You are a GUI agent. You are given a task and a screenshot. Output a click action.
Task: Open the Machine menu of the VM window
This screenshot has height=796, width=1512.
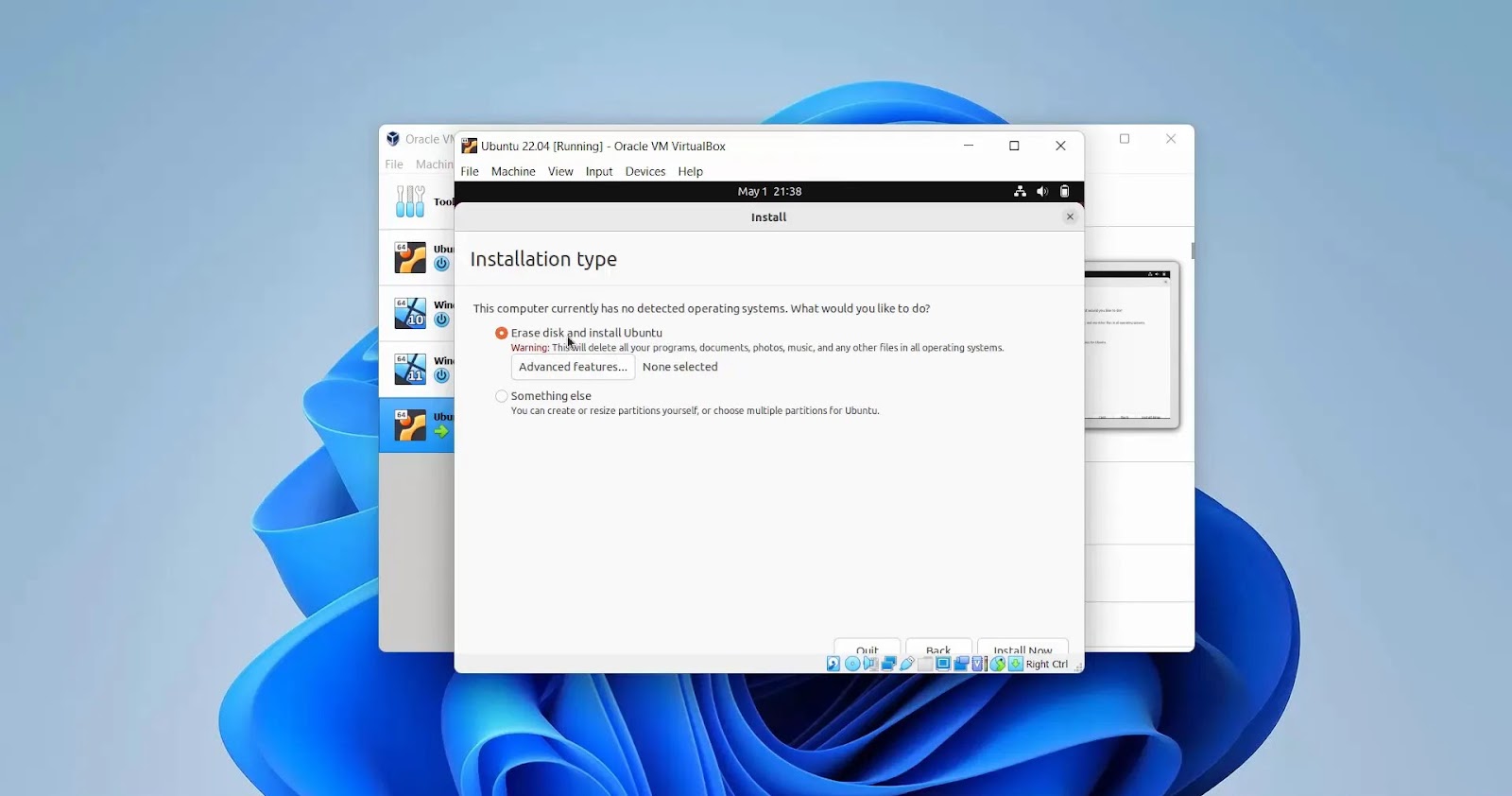click(513, 171)
